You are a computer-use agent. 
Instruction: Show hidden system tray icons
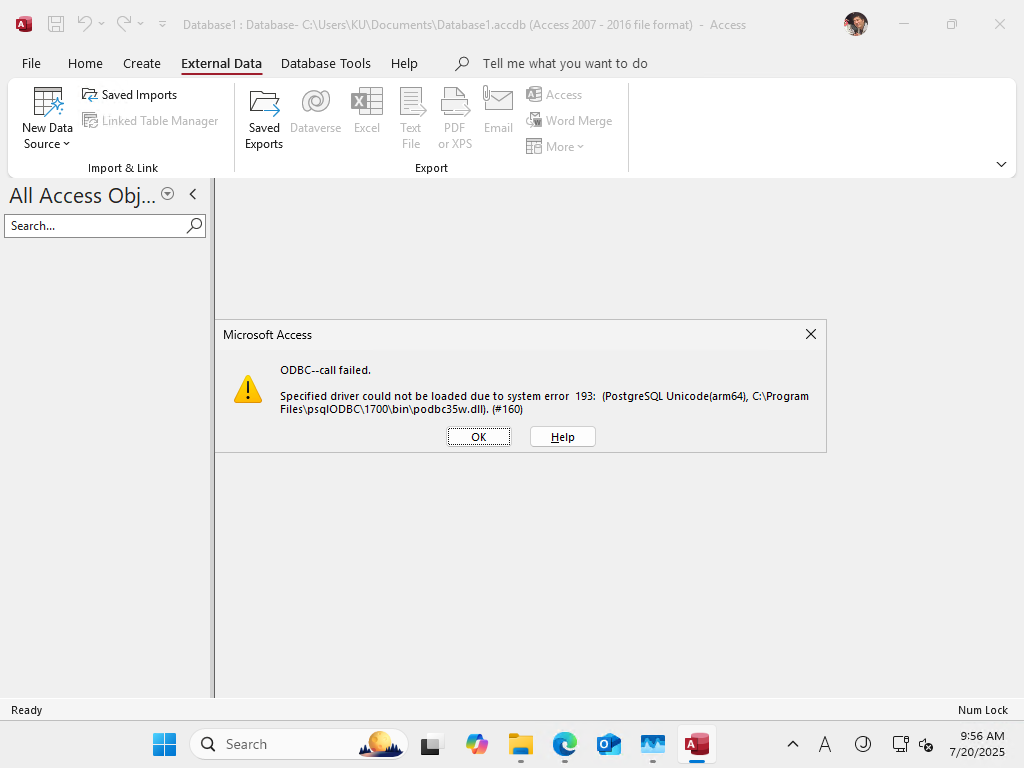tap(793, 744)
